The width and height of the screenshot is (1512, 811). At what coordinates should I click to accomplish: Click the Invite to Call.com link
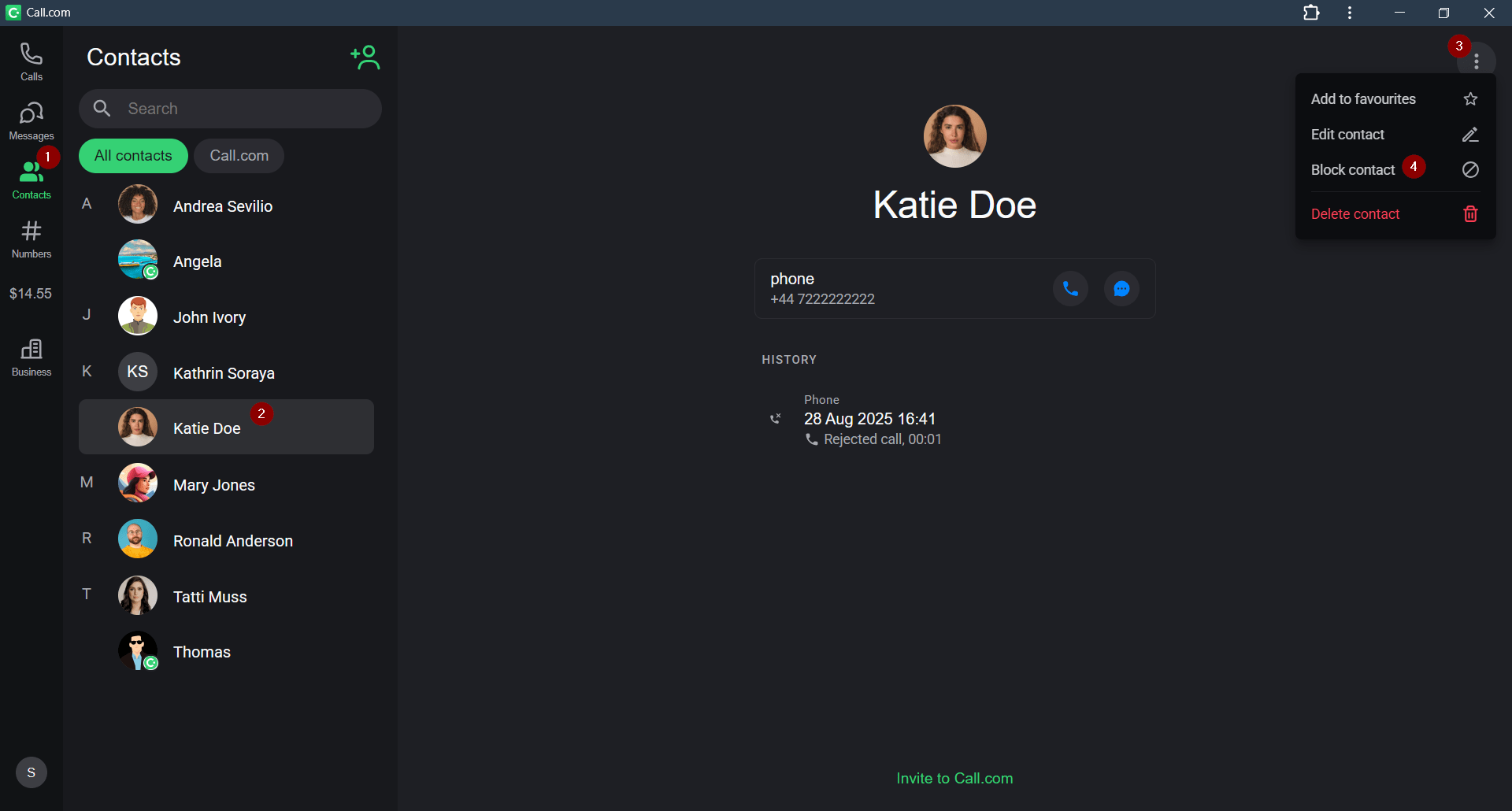[x=954, y=778]
